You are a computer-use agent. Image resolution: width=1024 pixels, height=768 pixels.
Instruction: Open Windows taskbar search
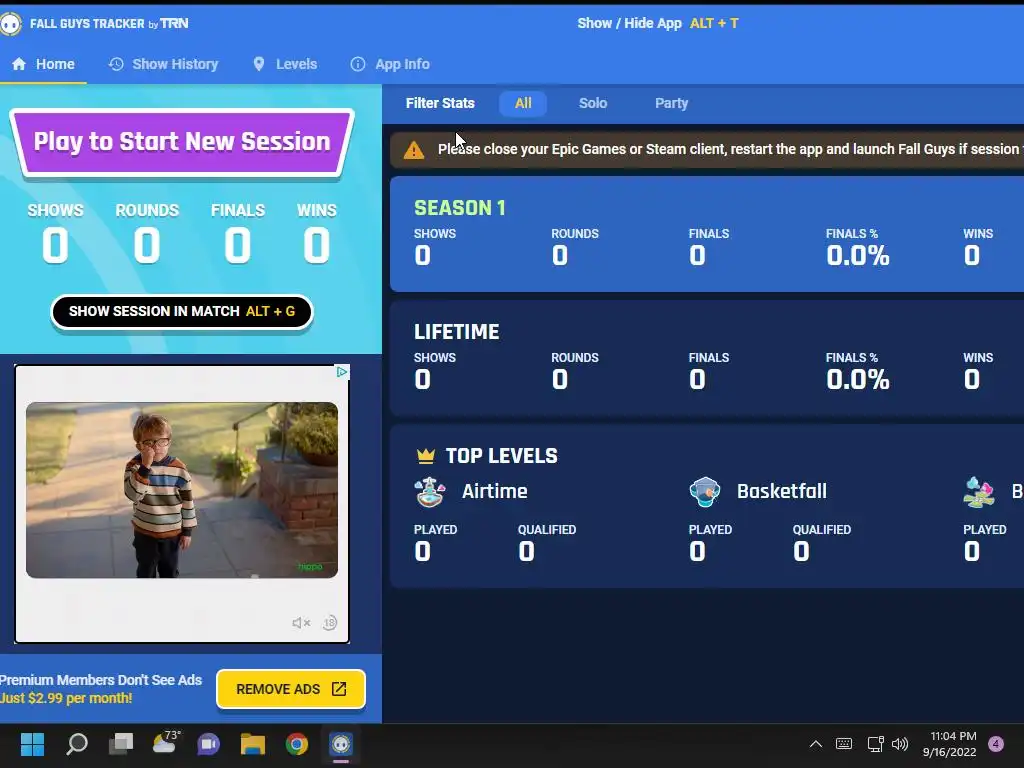tap(77, 744)
